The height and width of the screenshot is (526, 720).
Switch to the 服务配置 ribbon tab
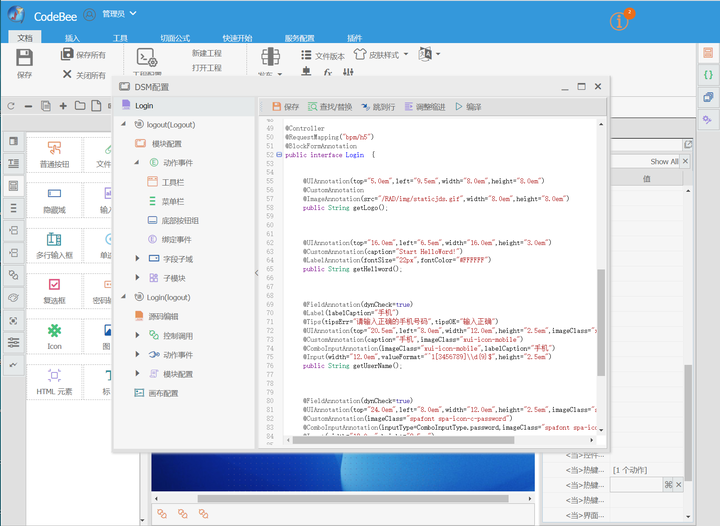(x=299, y=38)
